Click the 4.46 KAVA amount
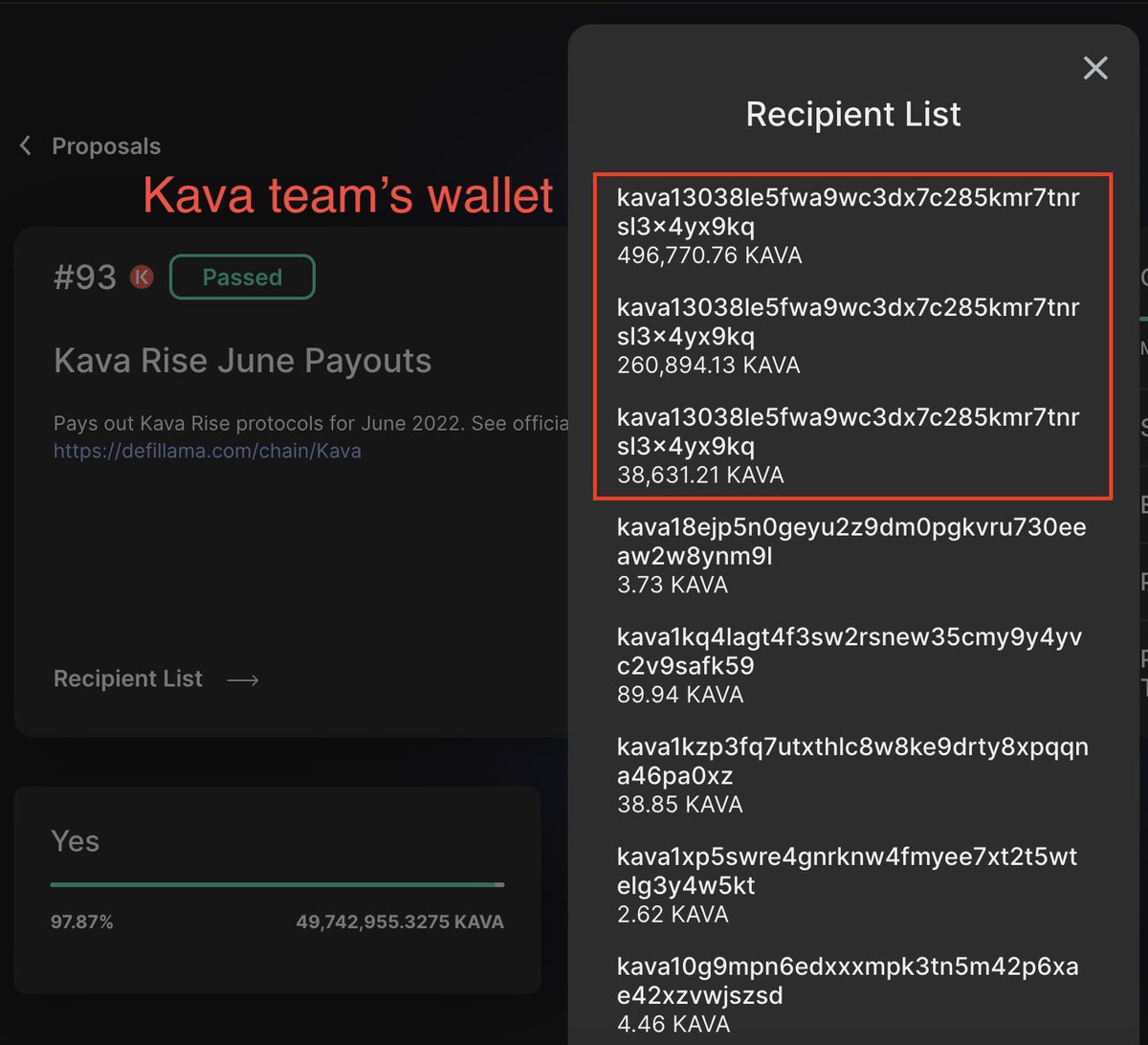The width and height of the screenshot is (1148, 1045). pos(673,1024)
